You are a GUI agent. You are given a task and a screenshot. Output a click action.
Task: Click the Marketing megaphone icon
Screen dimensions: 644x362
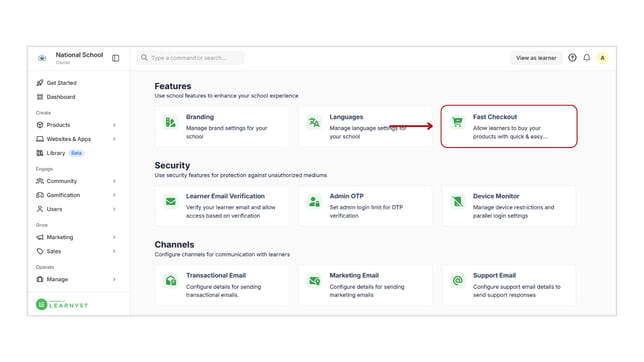click(x=40, y=237)
